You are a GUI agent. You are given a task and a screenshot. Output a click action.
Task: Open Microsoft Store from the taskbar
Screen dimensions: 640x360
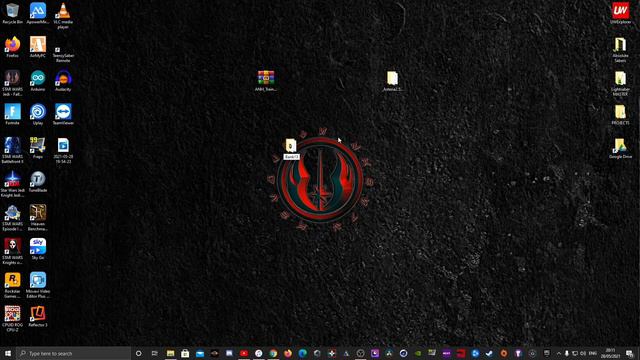pyautogui.click(x=185, y=353)
